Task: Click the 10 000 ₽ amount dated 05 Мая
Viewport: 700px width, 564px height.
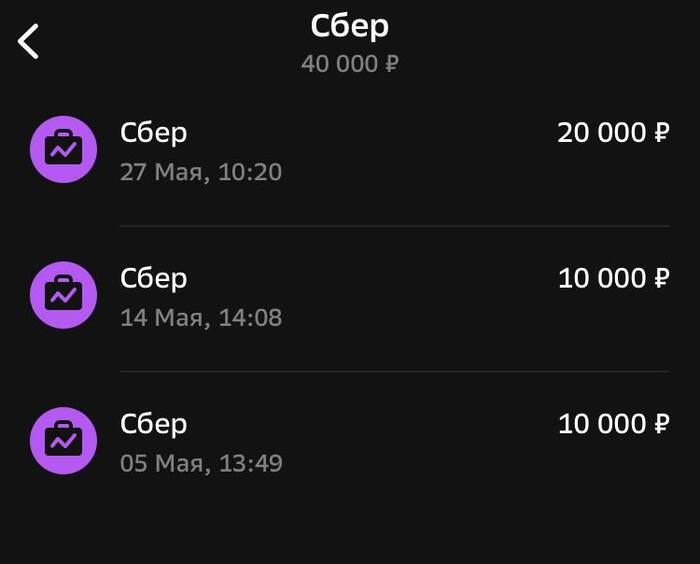Action: tap(612, 424)
